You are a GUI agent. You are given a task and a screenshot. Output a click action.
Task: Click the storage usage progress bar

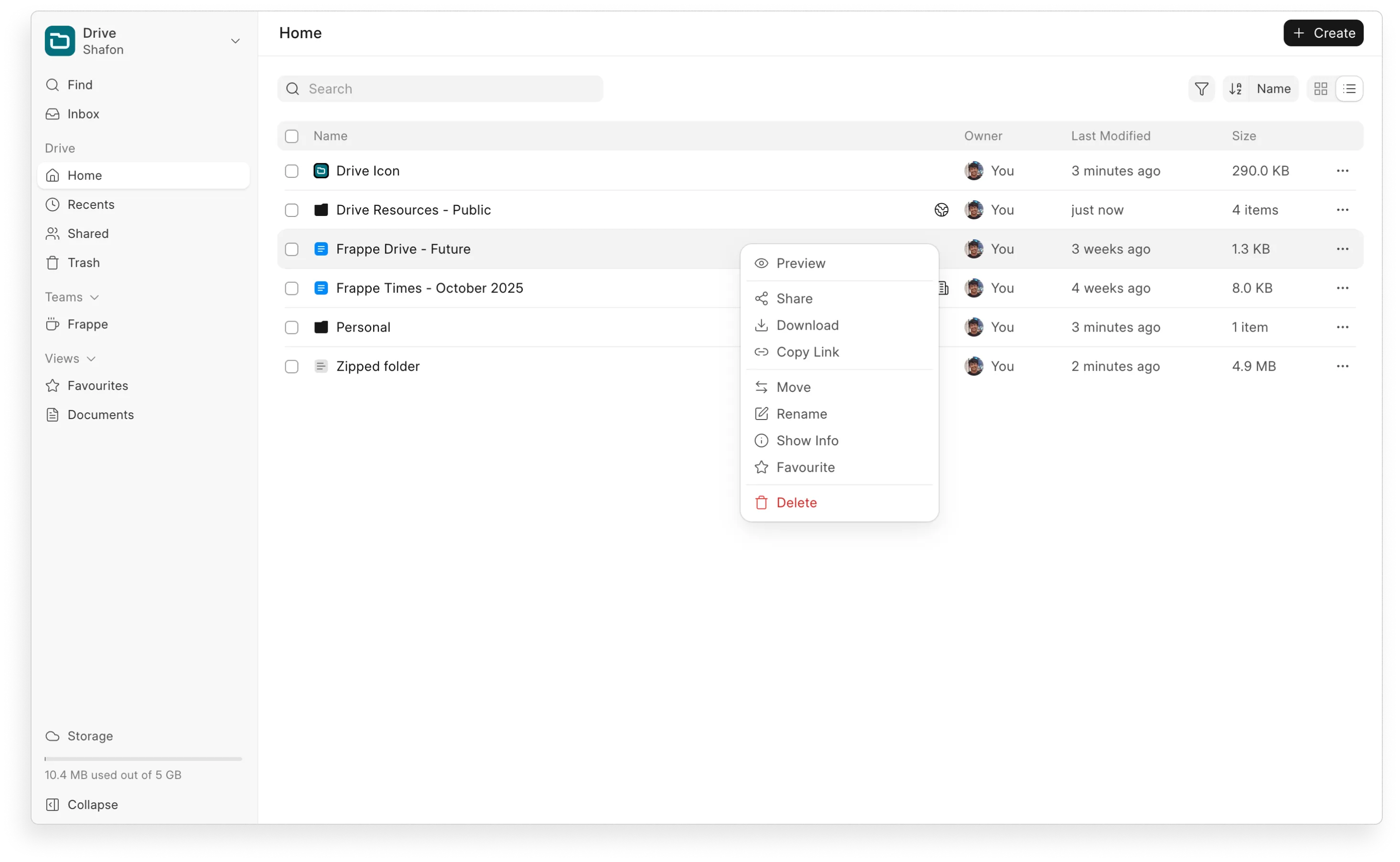pyautogui.click(x=143, y=759)
